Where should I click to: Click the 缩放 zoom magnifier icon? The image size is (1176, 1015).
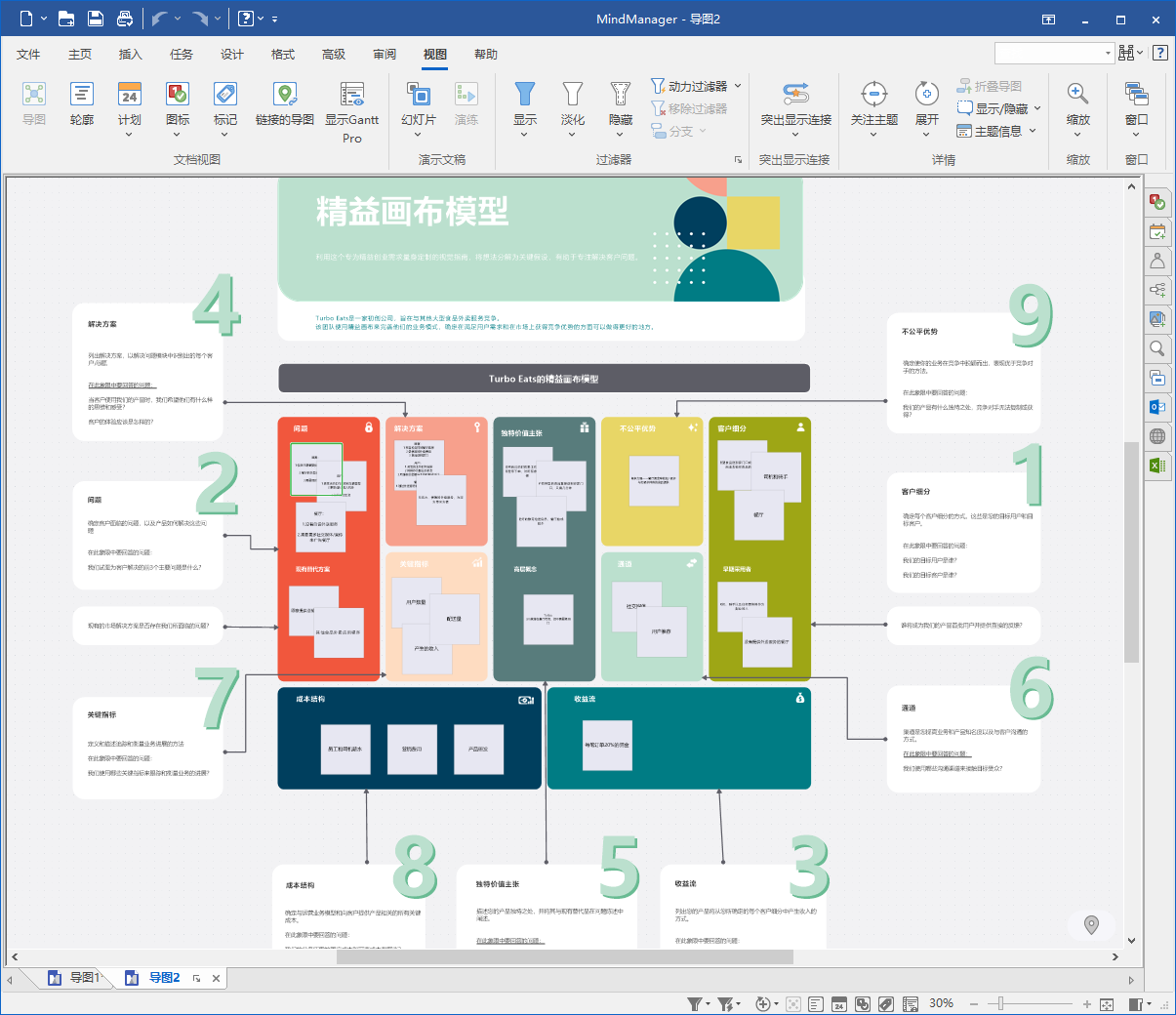point(1078,94)
